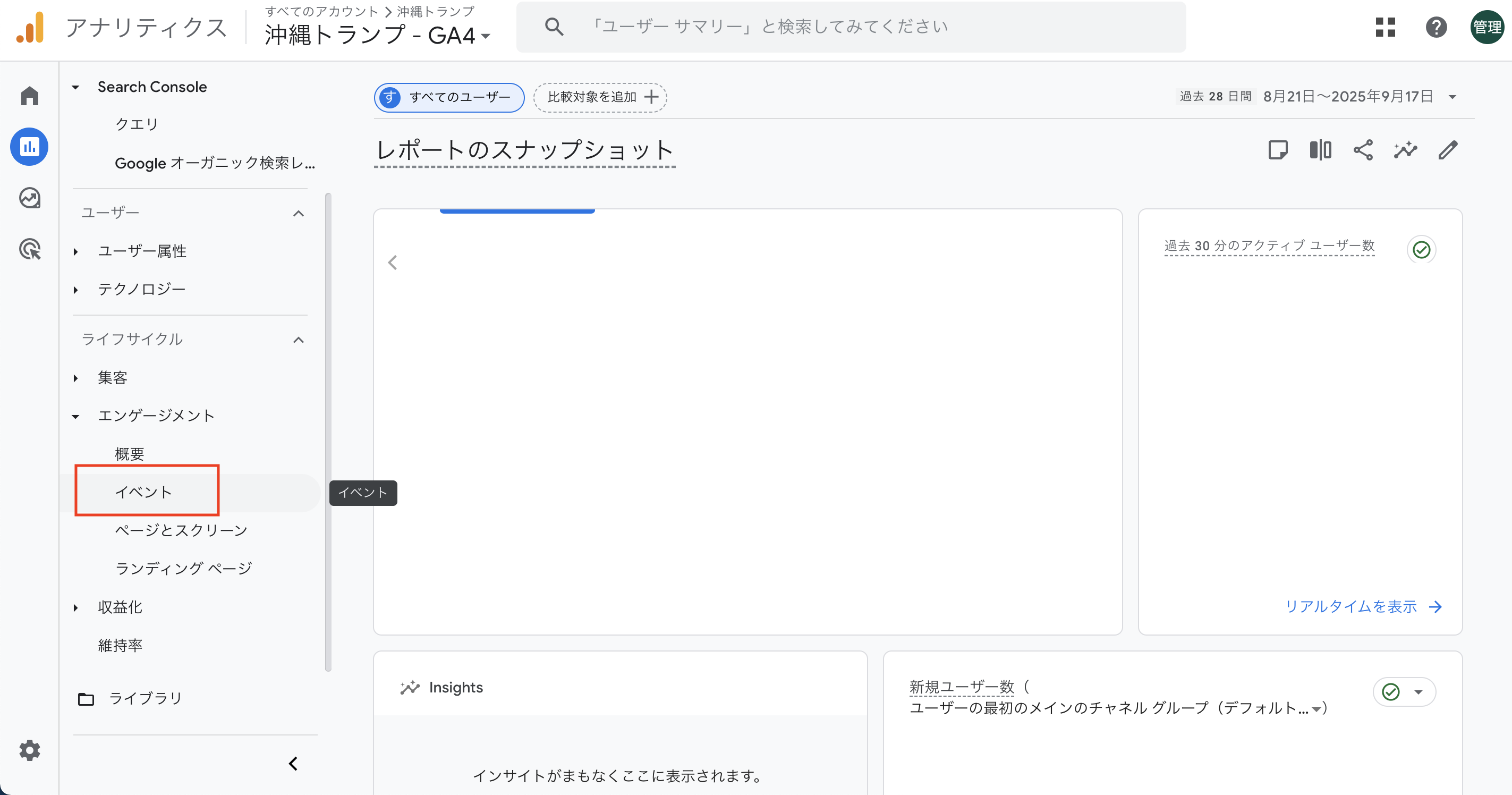
Task: Open the 沖縄トランプ - GA4 property selector
Action: tap(377, 35)
